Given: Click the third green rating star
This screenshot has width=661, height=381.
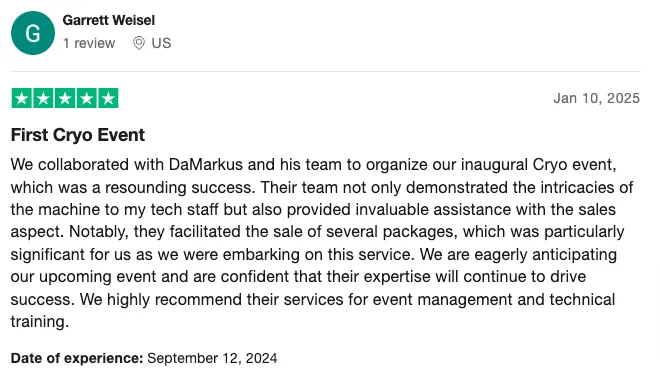Looking at the screenshot, I should (x=65, y=98).
